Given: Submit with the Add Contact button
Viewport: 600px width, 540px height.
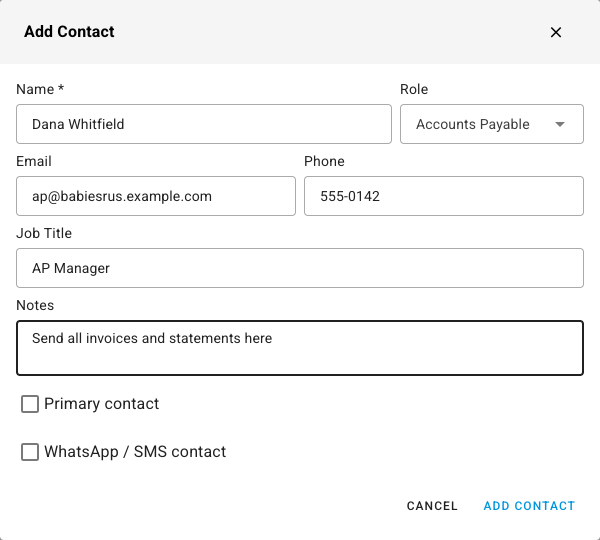Looking at the screenshot, I should coord(529,506).
